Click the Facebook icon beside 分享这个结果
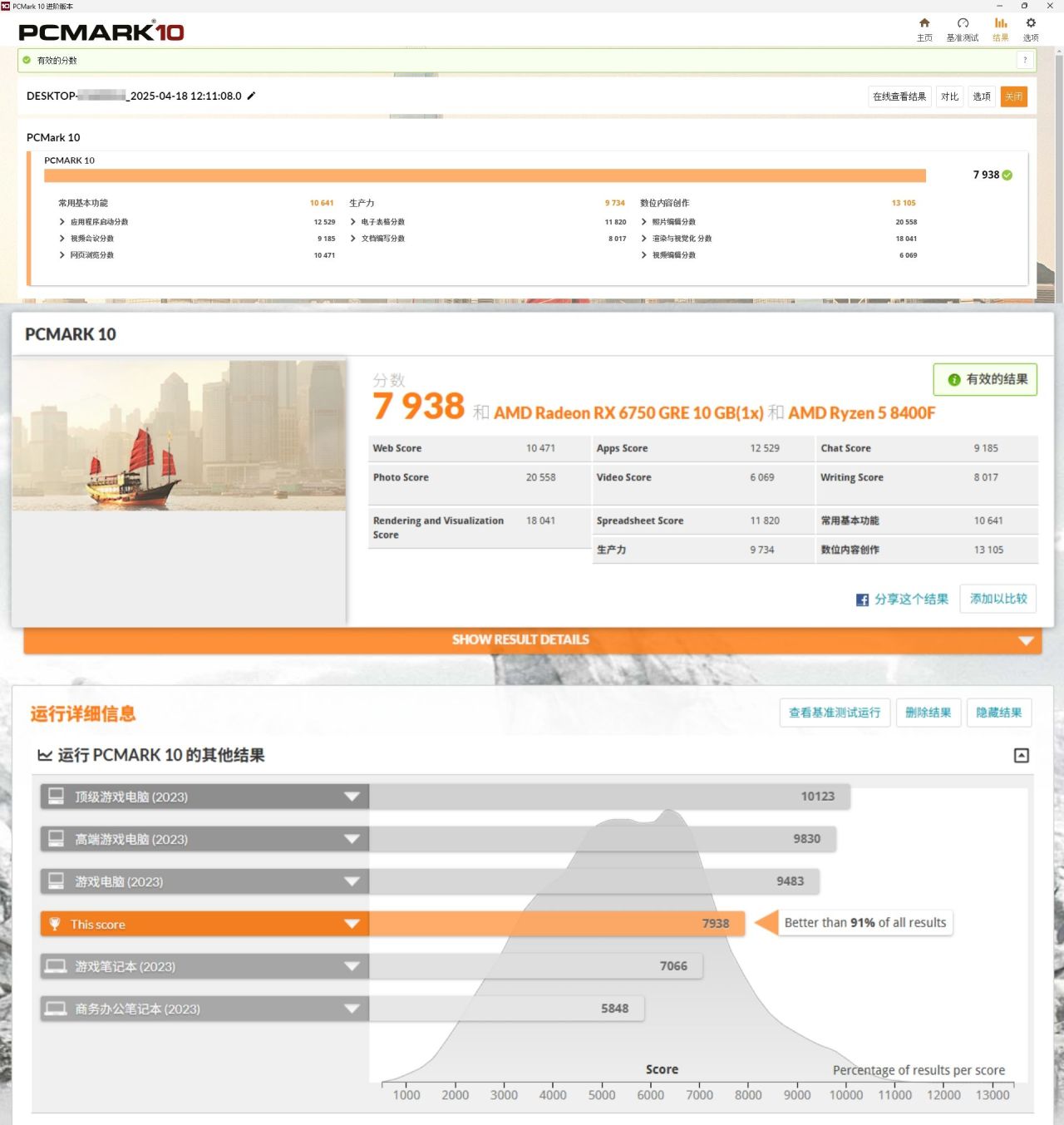Image resolution: width=1064 pixels, height=1125 pixels. (x=862, y=600)
